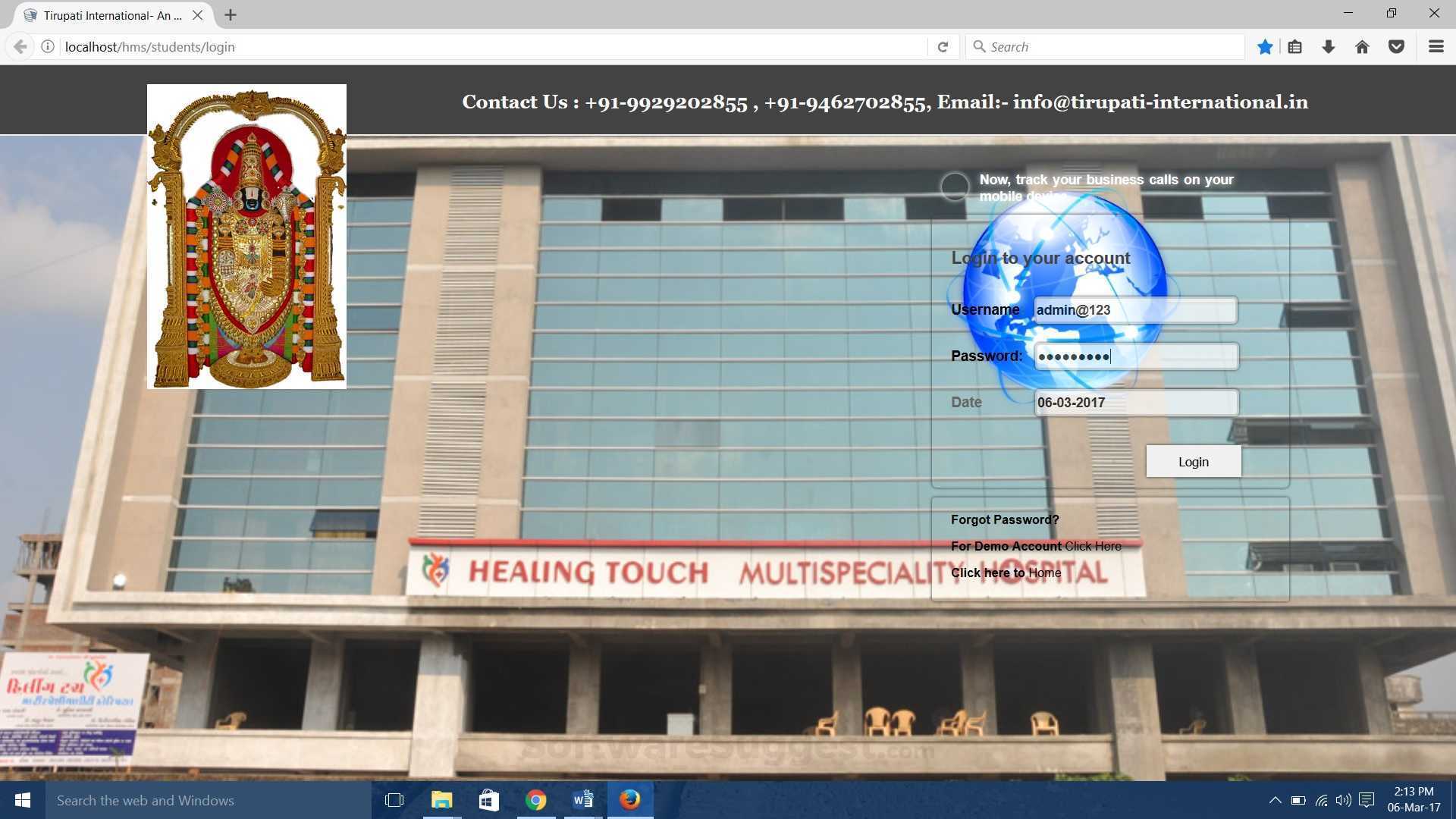Viewport: 1456px width, 819px height.
Task: Click the notifications icon in system tray
Action: [x=1367, y=800]
